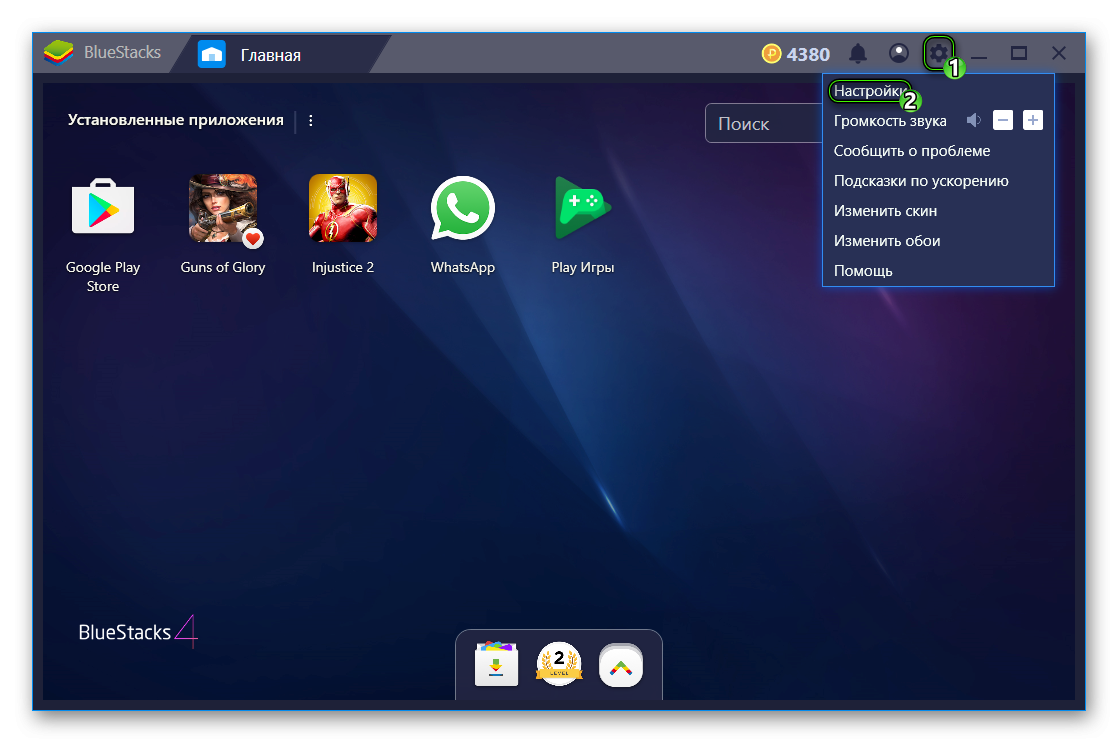
Task: Open notifications bell icon
Action: coord(858,53)
